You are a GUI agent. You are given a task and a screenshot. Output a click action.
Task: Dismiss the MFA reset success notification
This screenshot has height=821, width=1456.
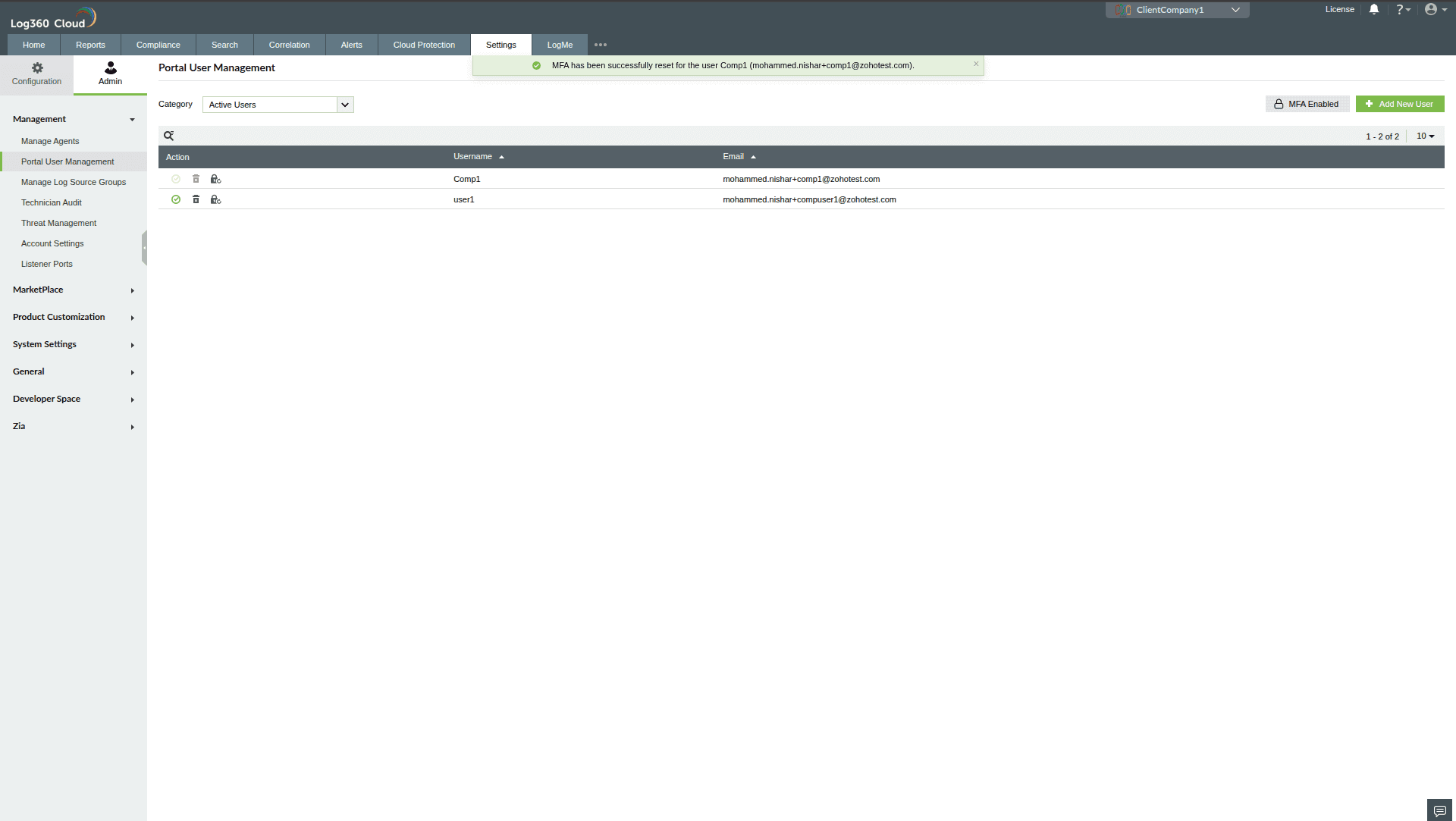click(x=976, y=64)
